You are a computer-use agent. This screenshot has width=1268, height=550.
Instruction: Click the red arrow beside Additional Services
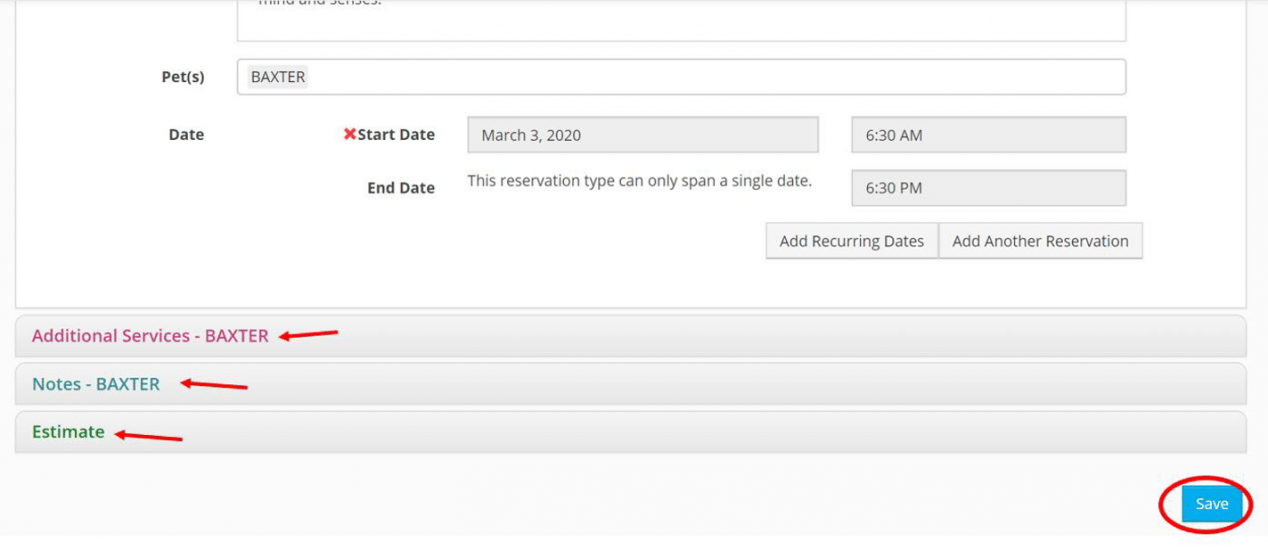click(308, 335)
